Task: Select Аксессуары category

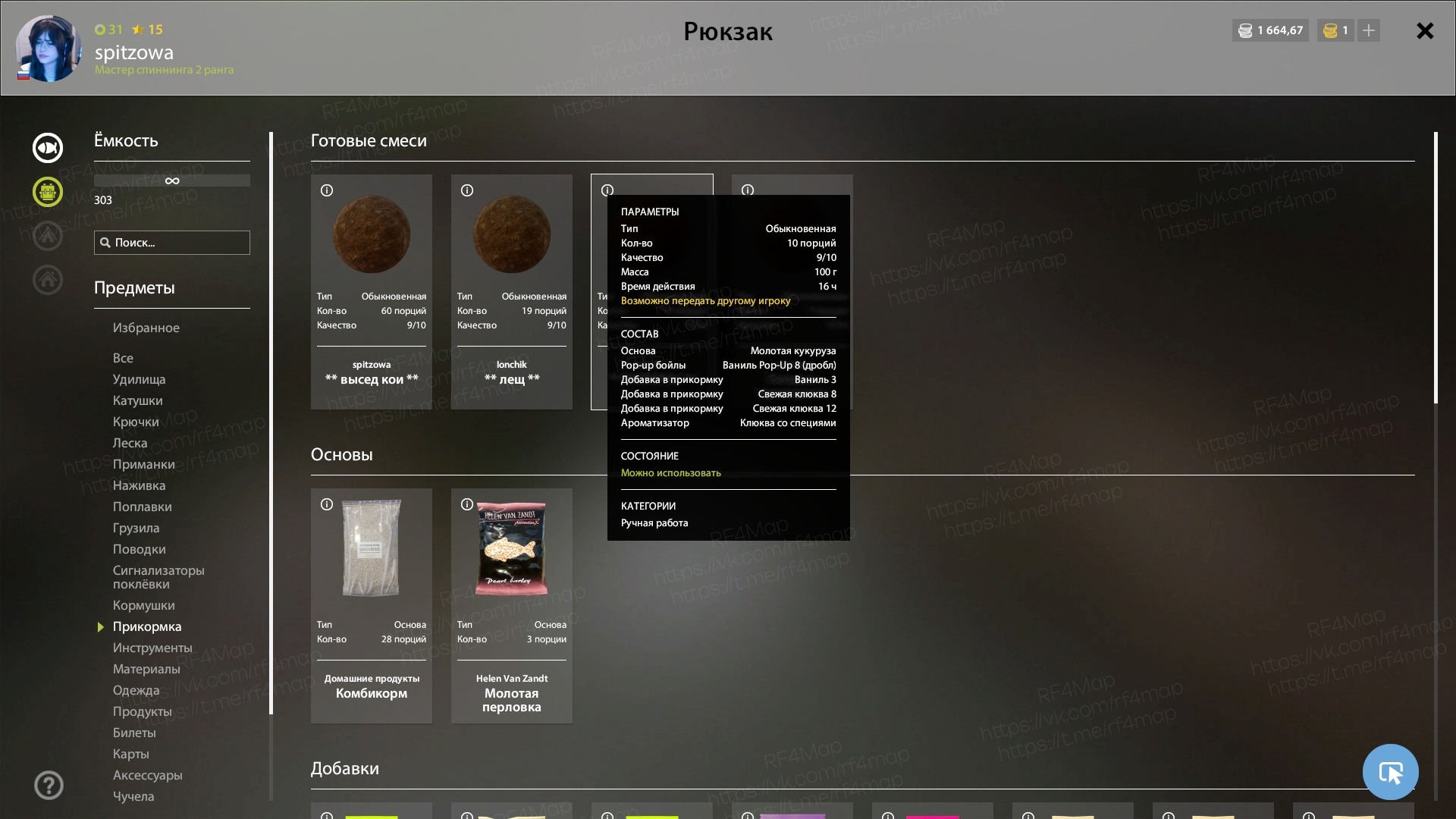Action: click(148, 775)
